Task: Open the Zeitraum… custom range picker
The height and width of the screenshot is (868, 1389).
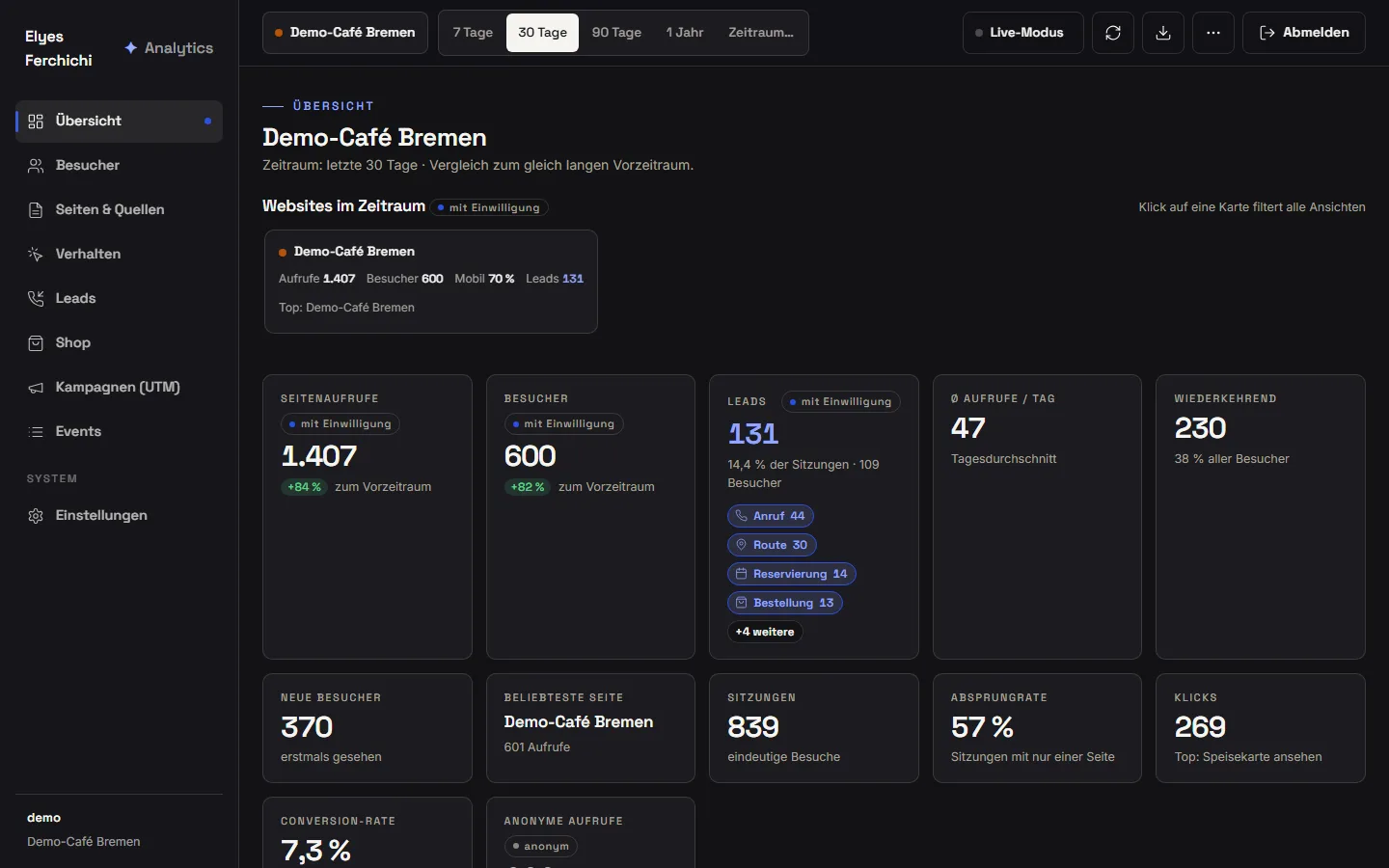Action: [x=761, y=33]
